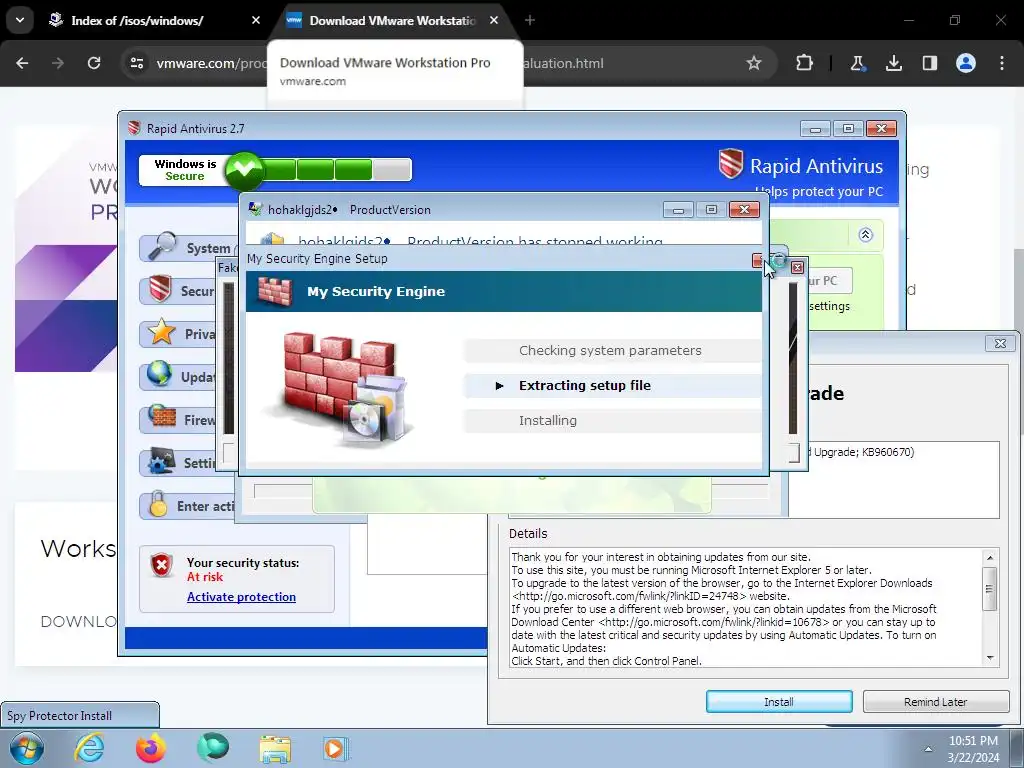Click the Activate protection link

[x=241, y=596]
